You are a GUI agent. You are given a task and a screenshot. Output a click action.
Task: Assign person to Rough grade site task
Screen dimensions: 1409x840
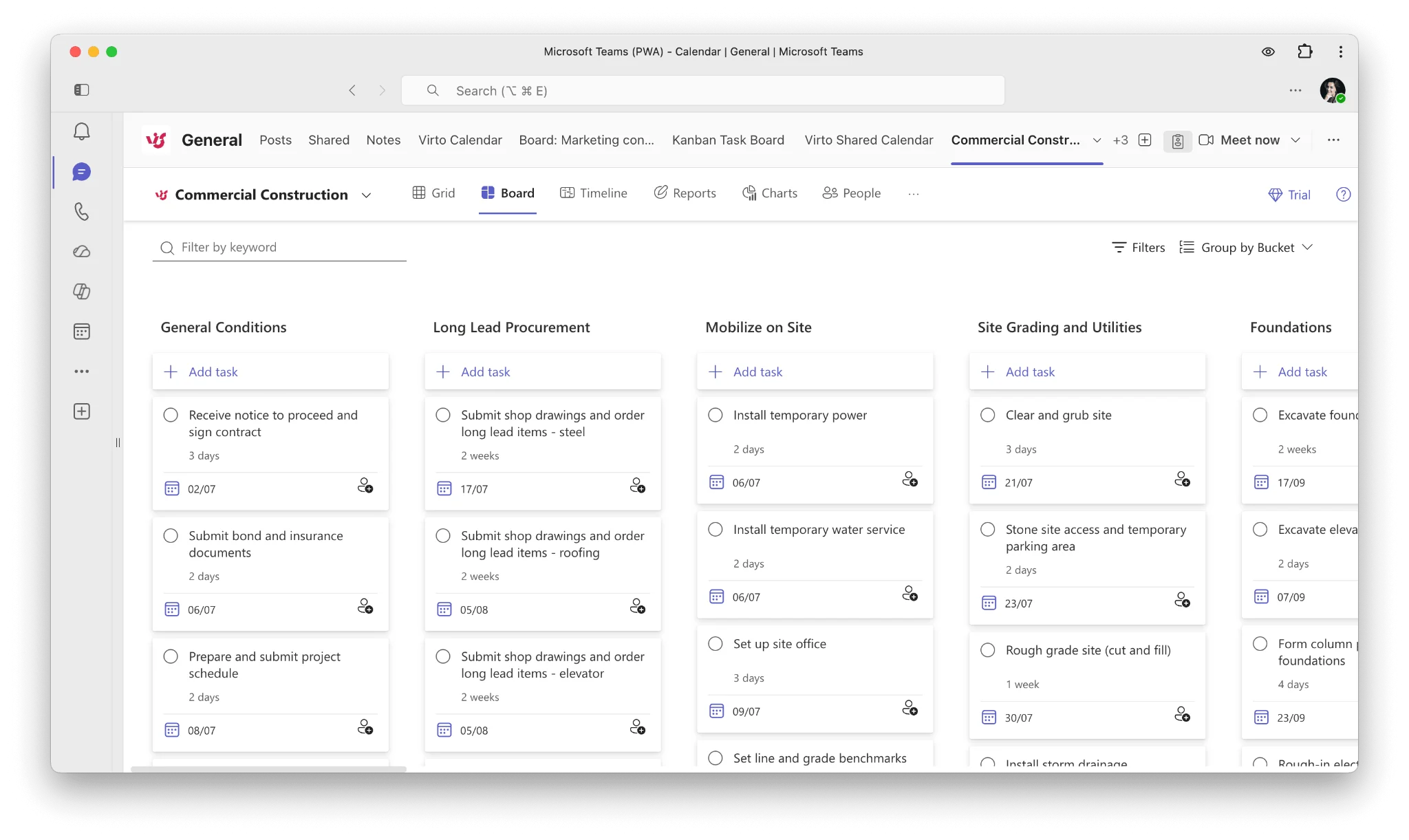click(x=1182, y=715)
